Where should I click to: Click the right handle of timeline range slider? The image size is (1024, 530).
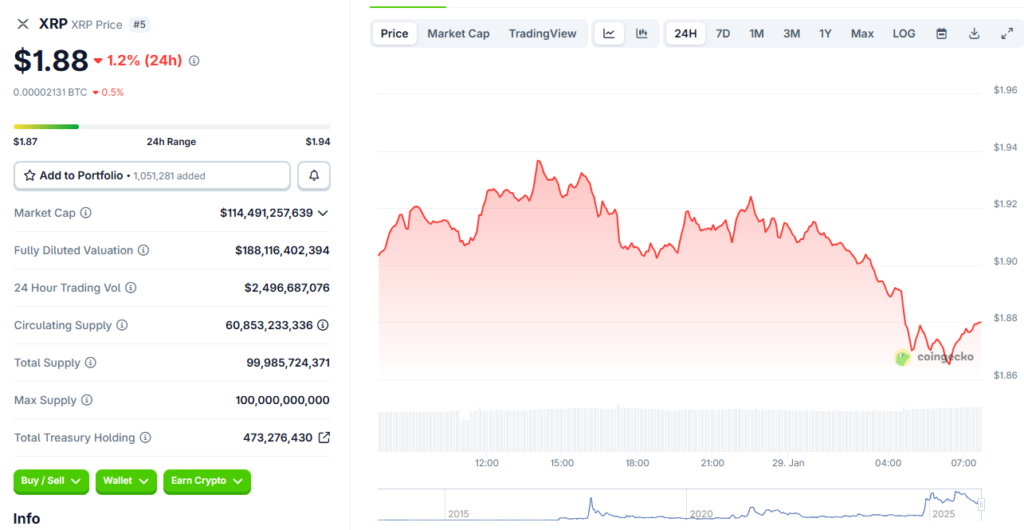coord(982,504)
